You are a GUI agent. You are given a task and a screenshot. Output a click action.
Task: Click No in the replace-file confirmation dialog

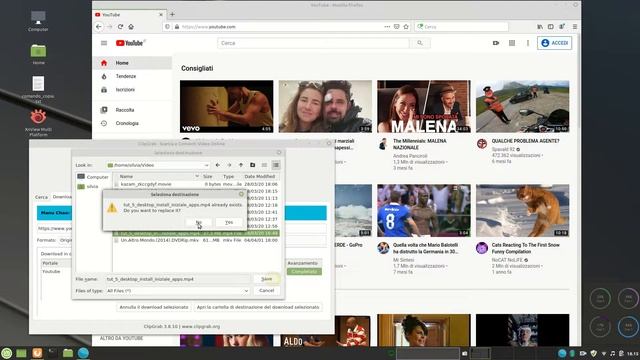click(198, 222)
